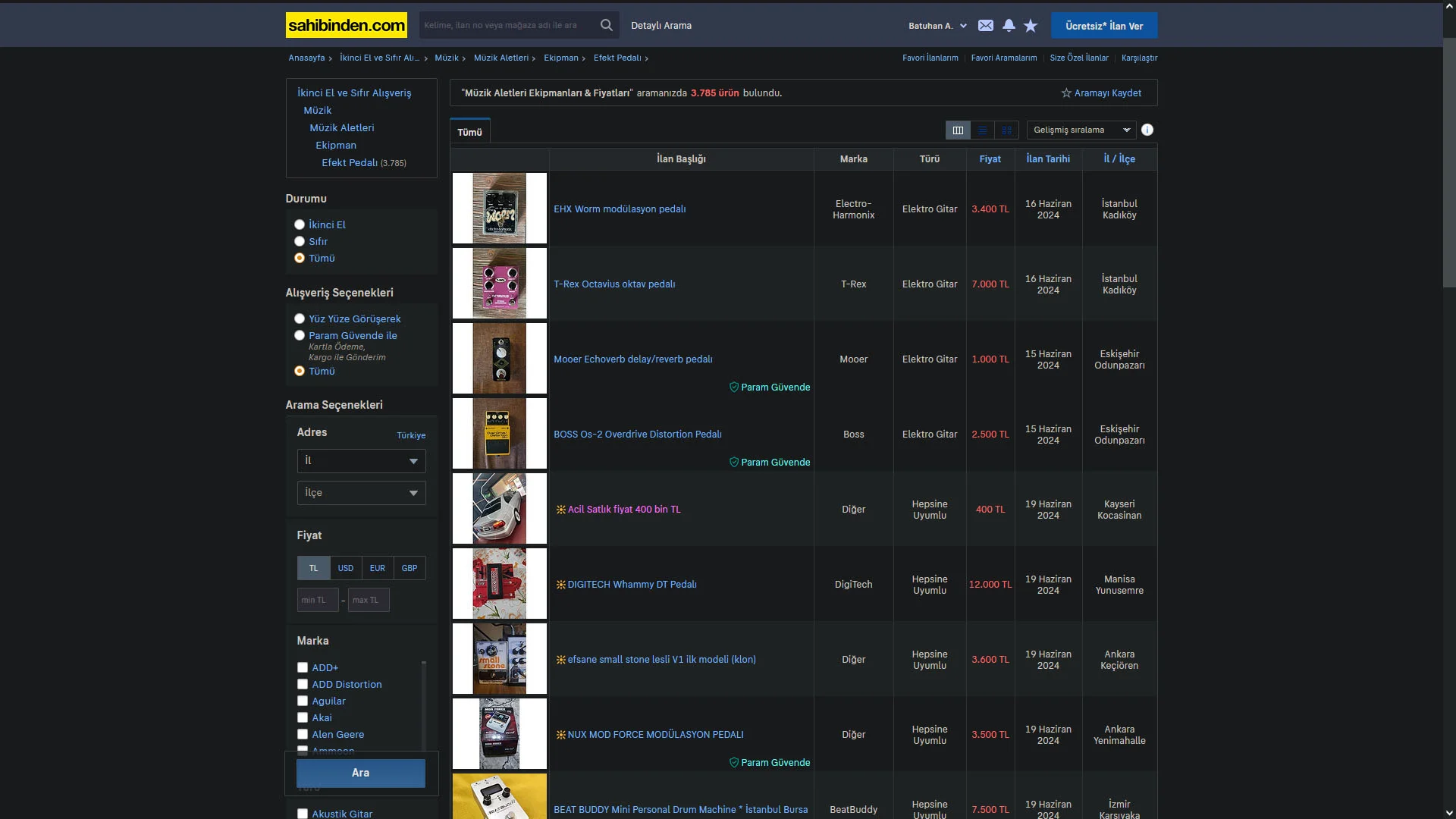Open T-Rex Octavius pedal thumbnail
Image resolution: width=1456 pixels, height=819 pixels.
point(500,284)
